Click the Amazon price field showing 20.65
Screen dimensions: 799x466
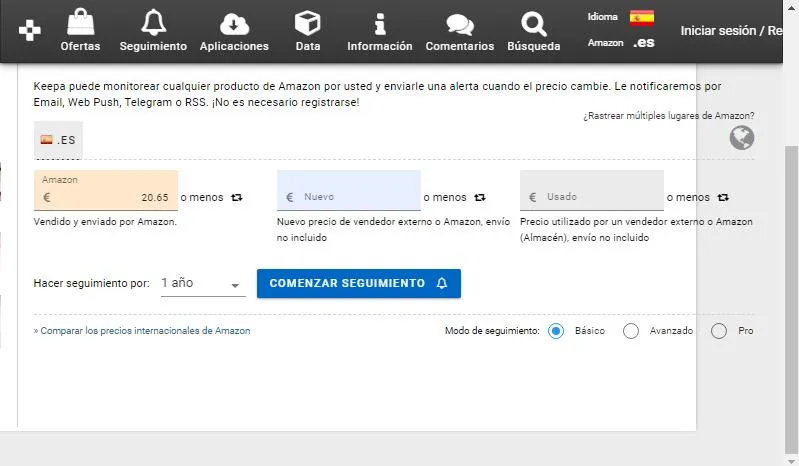pyautogui.click(x=106, y=190)
